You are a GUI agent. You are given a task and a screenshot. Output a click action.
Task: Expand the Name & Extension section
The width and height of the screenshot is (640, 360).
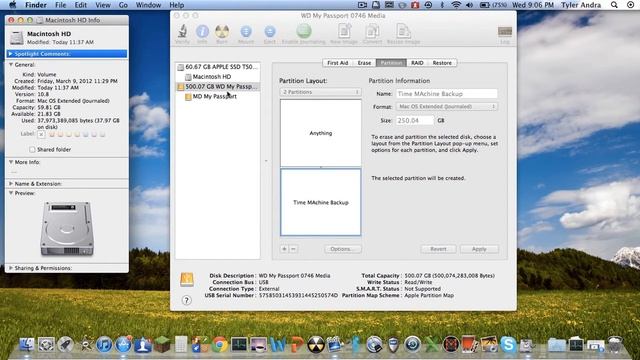tap(11, 184)
